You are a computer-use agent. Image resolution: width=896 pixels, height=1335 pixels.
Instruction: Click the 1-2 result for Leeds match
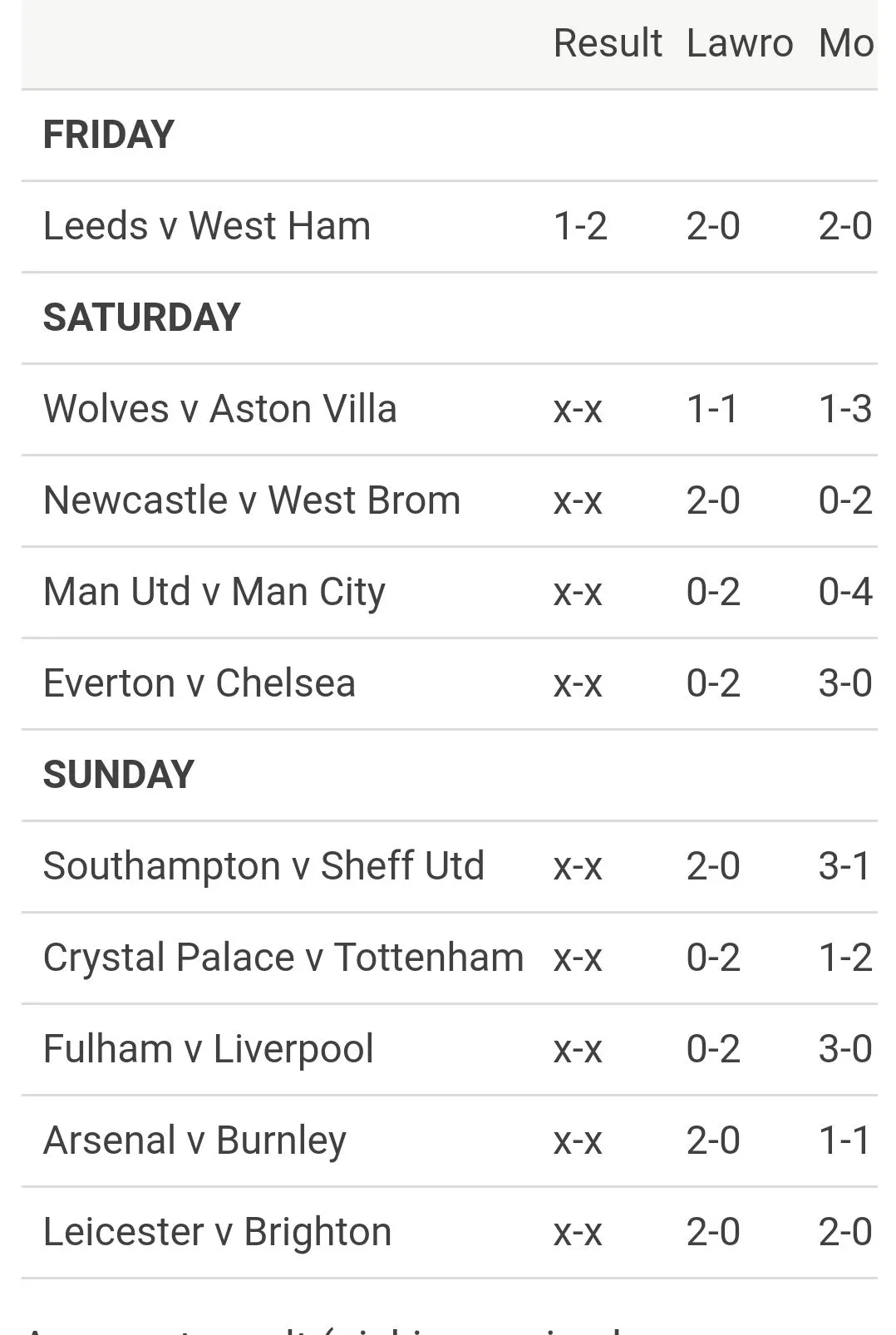(580, 226)
